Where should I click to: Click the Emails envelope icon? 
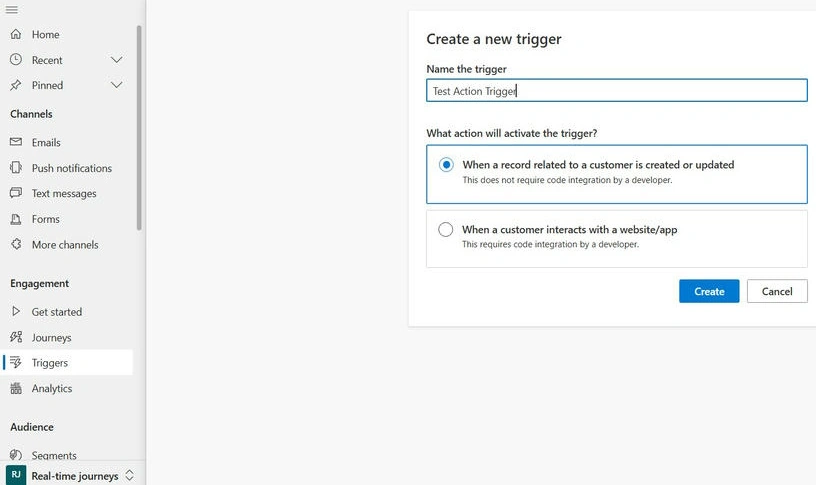(x=16, y=142)
